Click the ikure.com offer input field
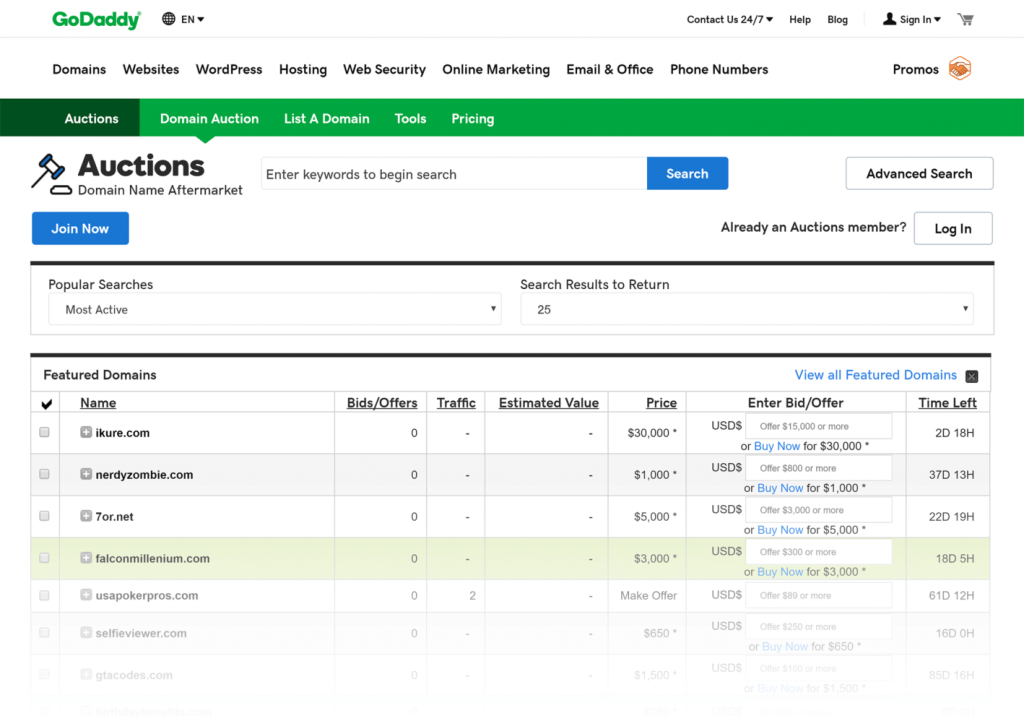The height and width of the screenshot is (721, 1024). coord(818,426)
